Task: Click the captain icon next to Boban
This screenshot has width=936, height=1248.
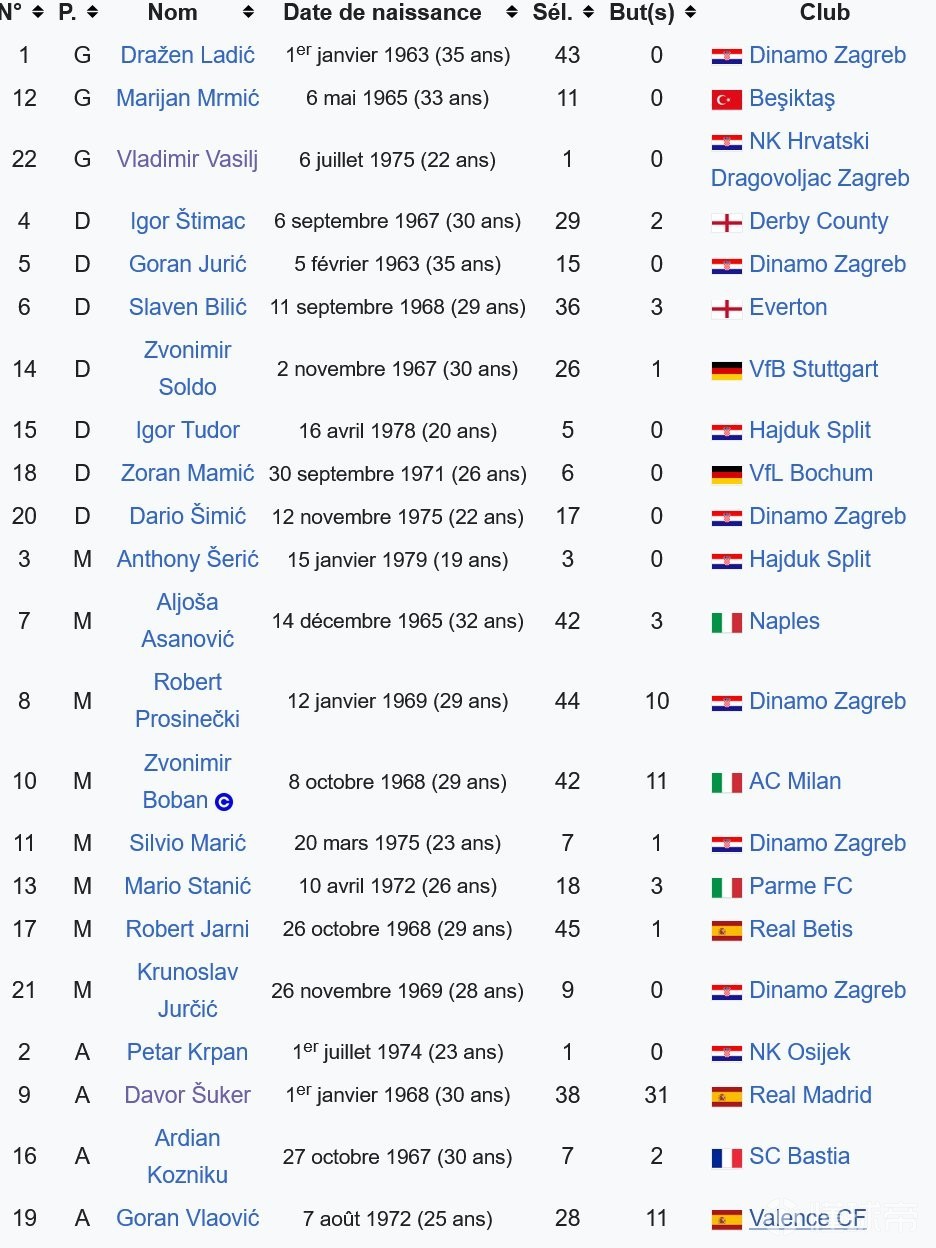Action: [x=225, y=801]
